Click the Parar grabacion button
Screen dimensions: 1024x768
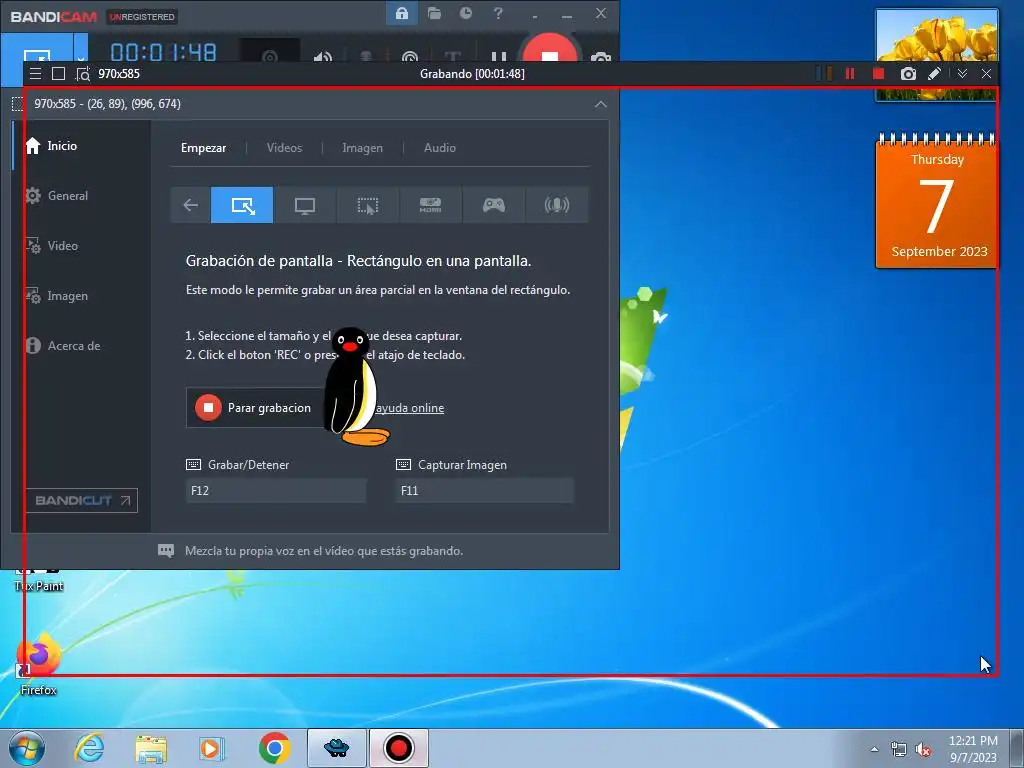click(x=255, y=408)
